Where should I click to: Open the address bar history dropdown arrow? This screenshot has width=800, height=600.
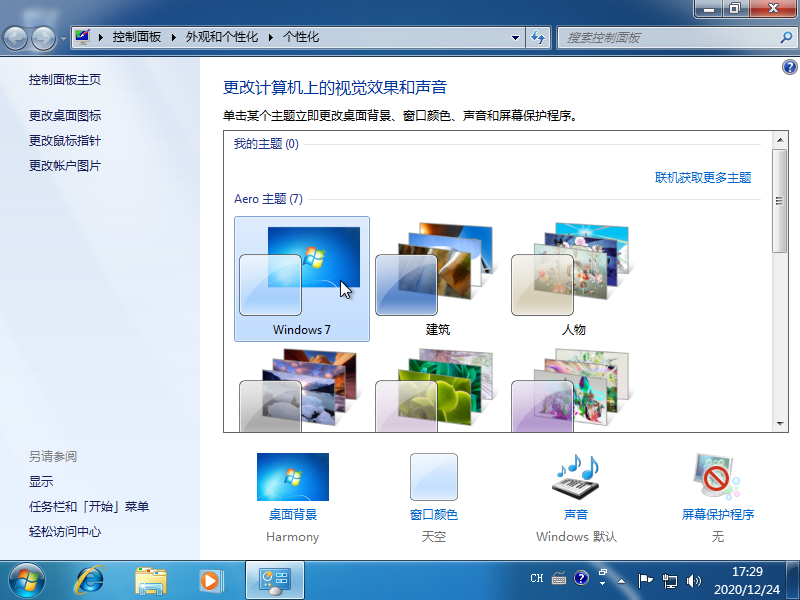pos(515,37)
